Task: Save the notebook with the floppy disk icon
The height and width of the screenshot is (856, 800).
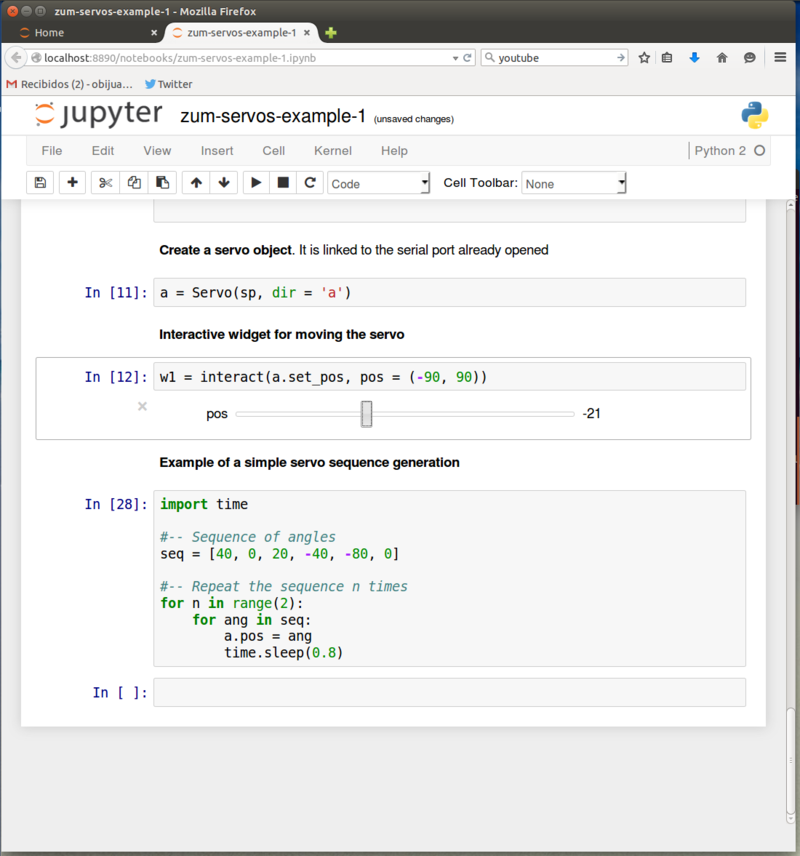Action: 40,183
